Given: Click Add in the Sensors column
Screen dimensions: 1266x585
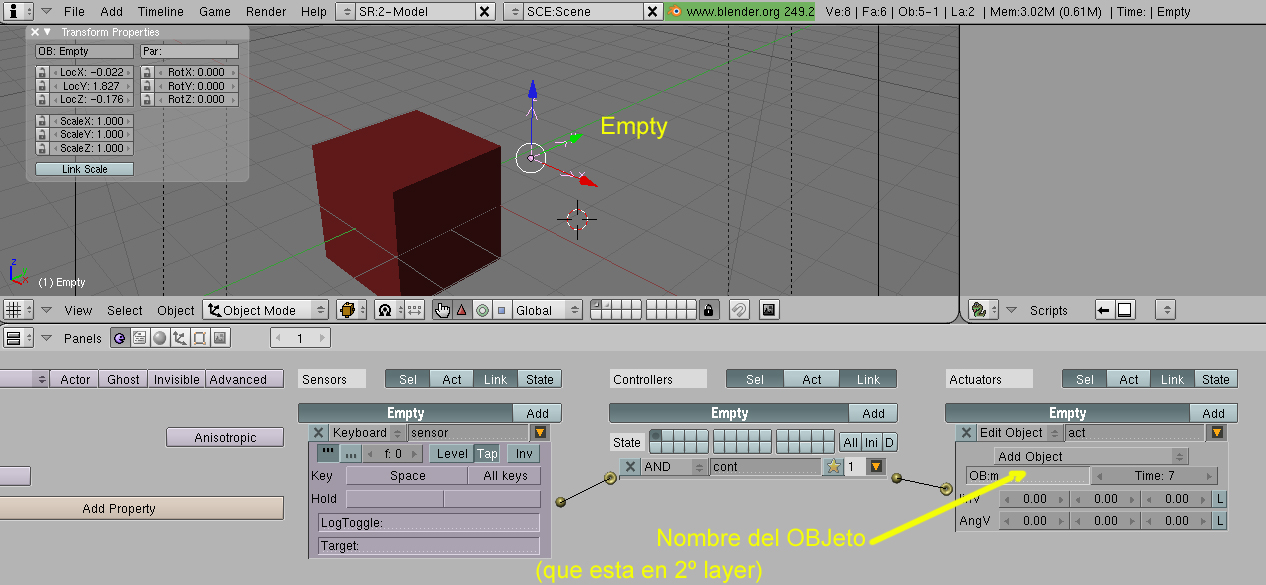Looking at the screenshot, I should click(537, 413).
